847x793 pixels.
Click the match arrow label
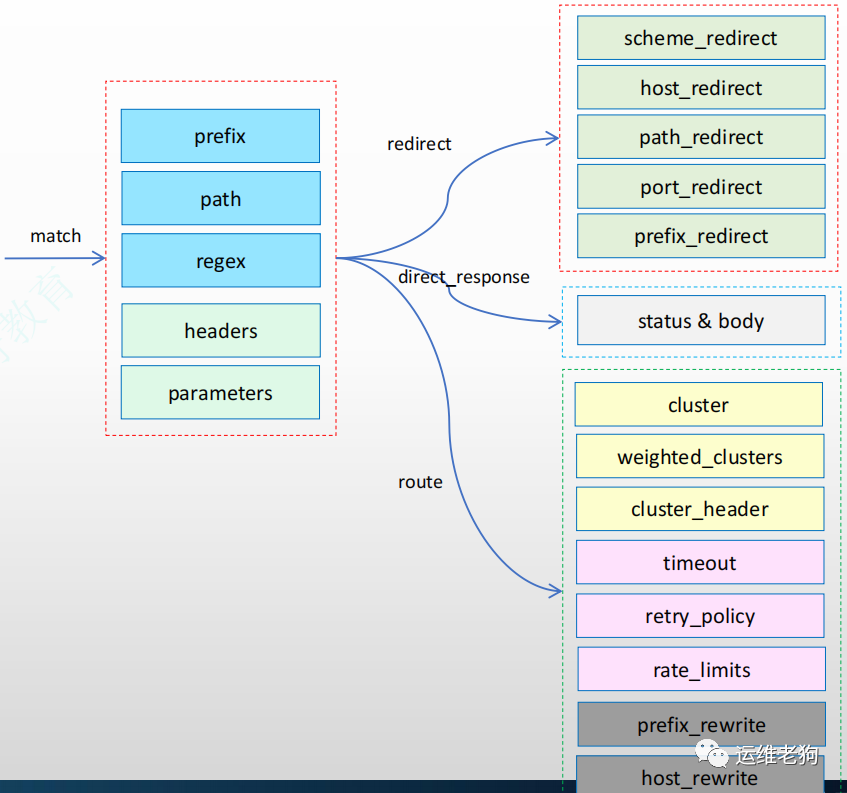(56, 236)
